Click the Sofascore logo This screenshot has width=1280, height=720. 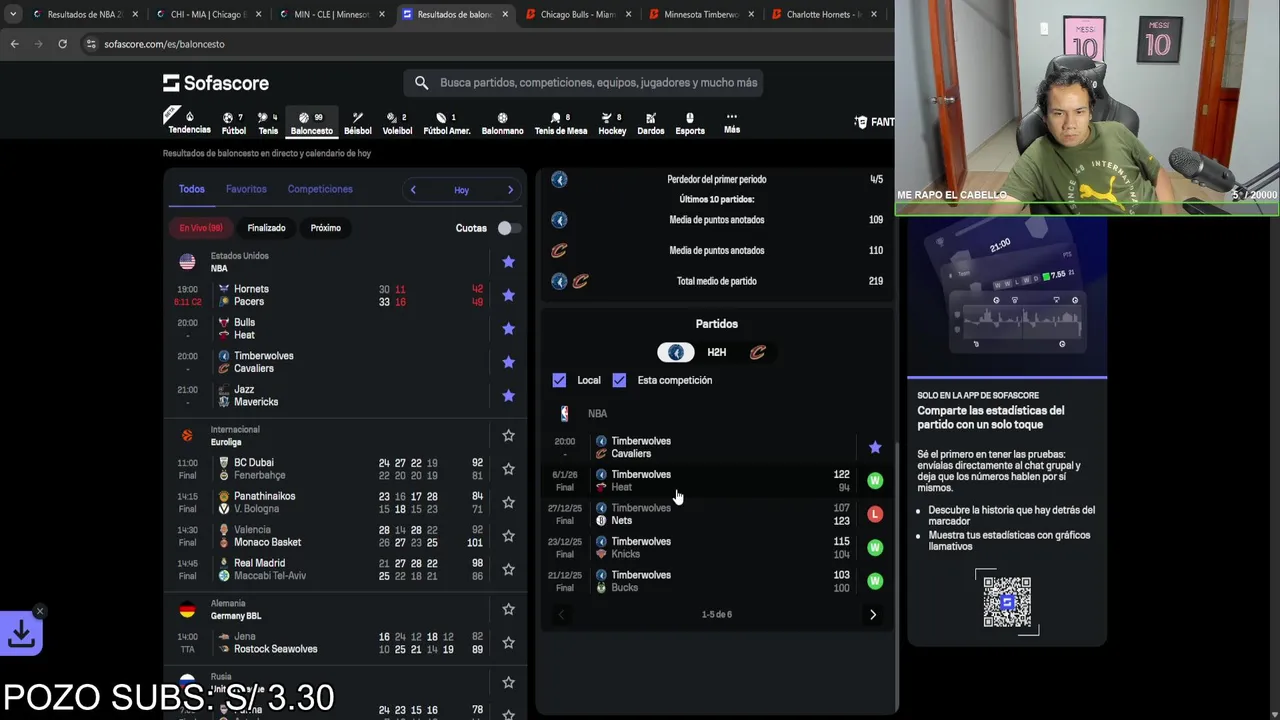[216, 83]
